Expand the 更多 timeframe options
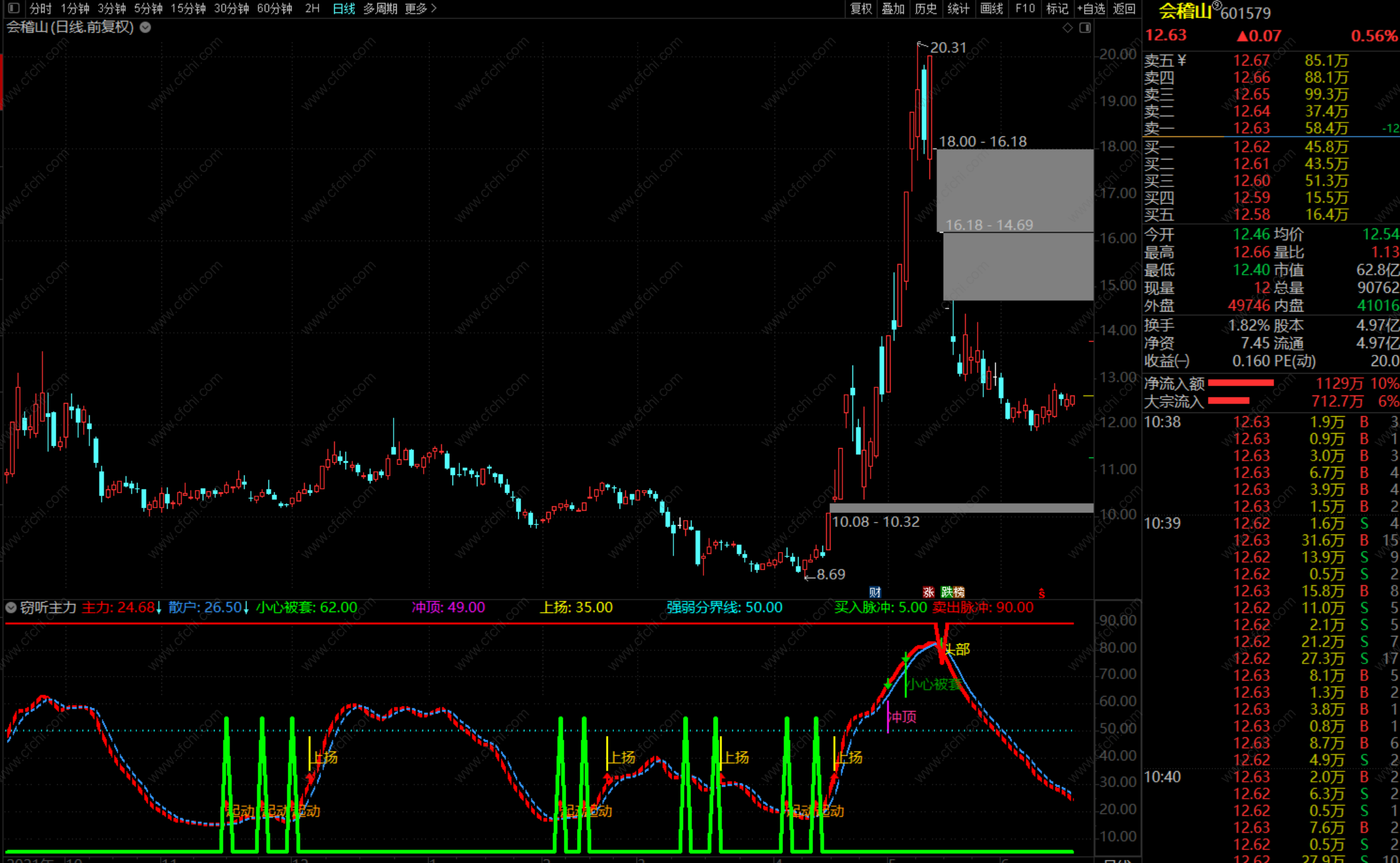Screen dimensions: 1400x863 pyautogui.click(x=420, y=9)
